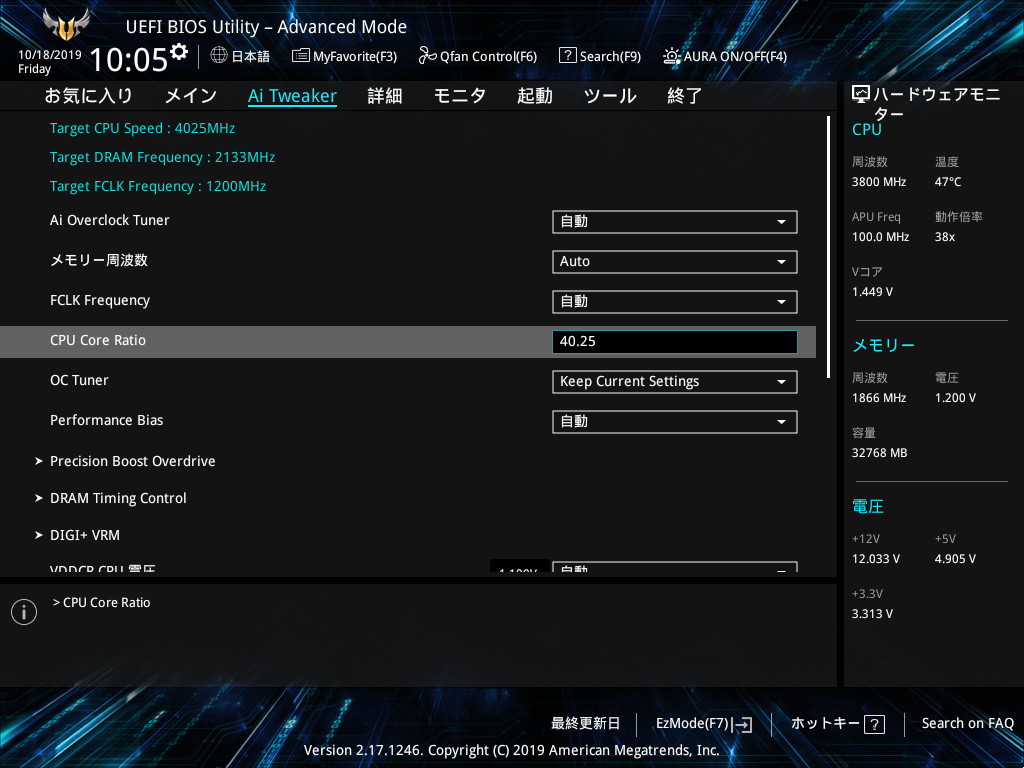Click the TUF logo emblem
Image resolution: width=1024 pixels, height=768 pixels.
[66, 25]
